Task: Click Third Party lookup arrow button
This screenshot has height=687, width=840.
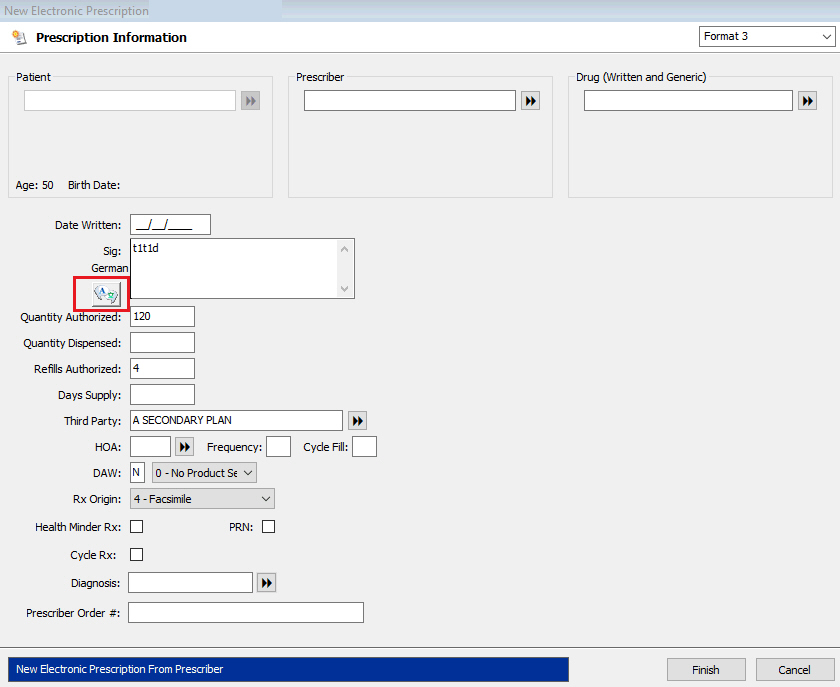Action: pyautogui.click(x=358, y=421)
